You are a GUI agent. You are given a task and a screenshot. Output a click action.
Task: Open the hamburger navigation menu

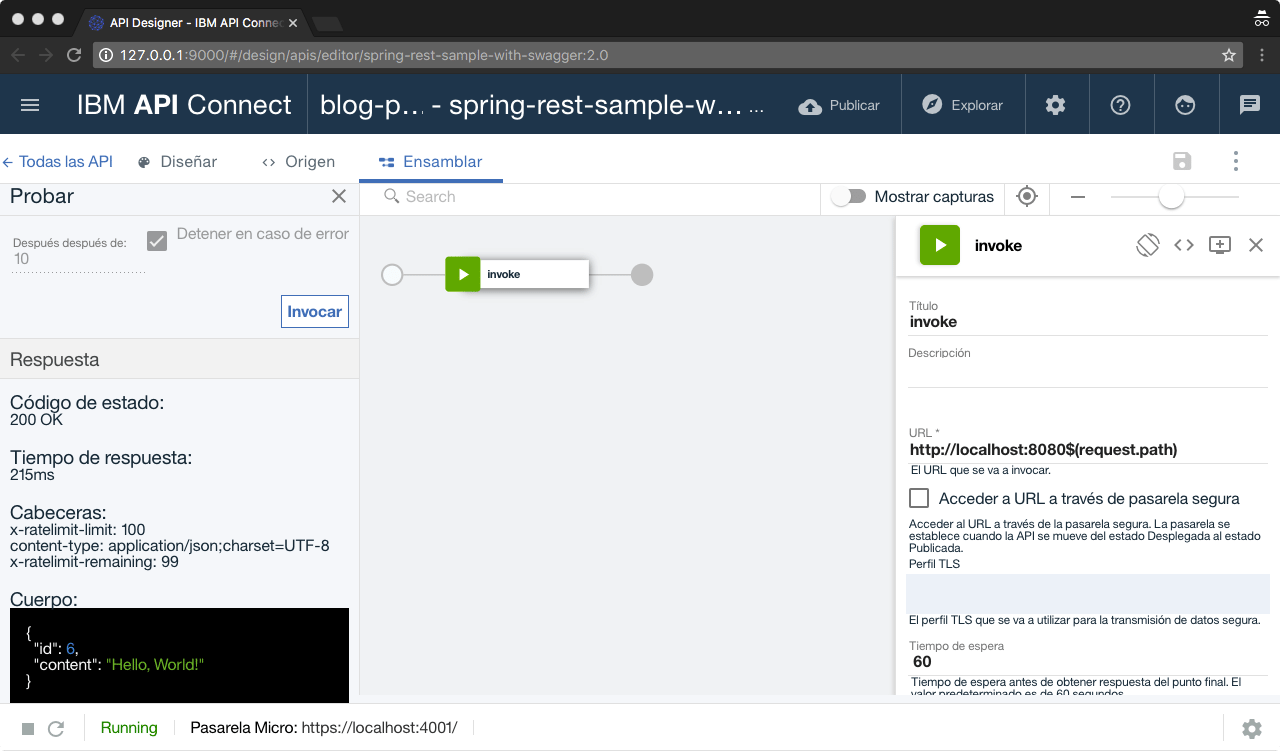[29, 104]
